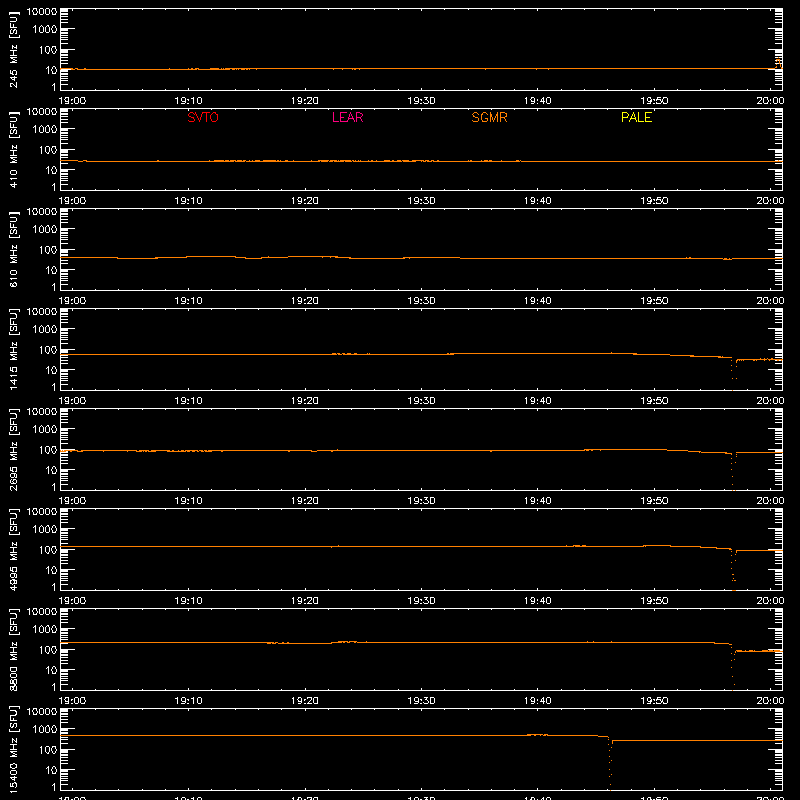This screenshot has width=800, height=800.
Task: Click the magenta LEAR station label
Action: pyautogui.click(x=347, y=117)
